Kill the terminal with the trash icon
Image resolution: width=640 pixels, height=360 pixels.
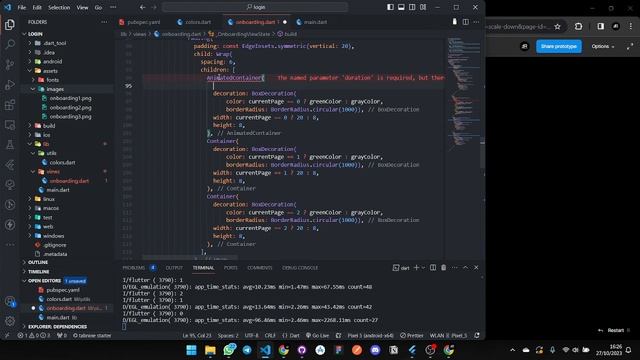pos(444,268)
